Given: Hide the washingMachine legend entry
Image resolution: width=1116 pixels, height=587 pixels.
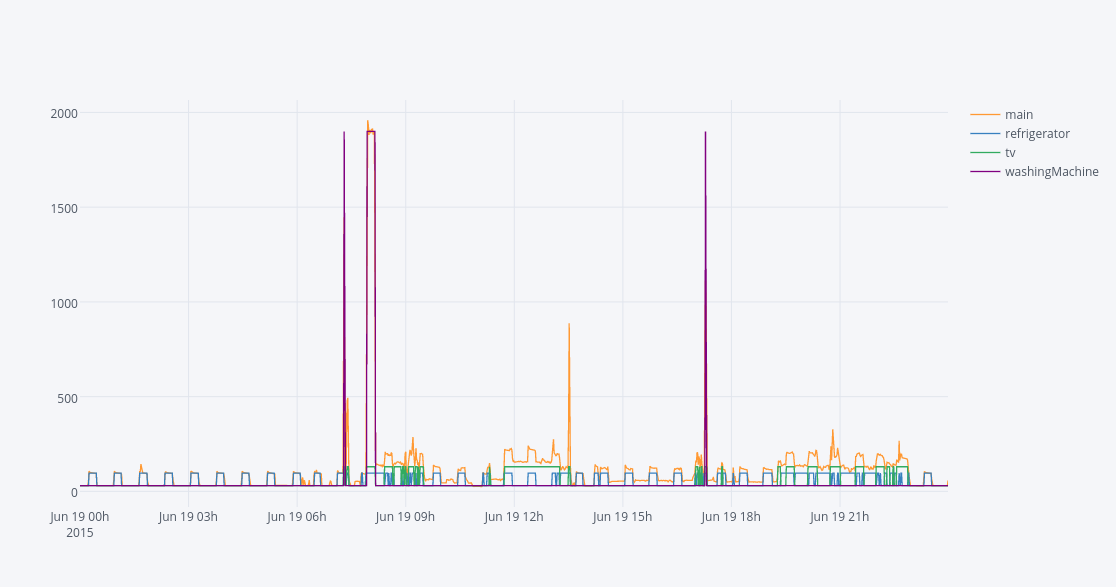Looking at the screenshot, I should 1051,172.
